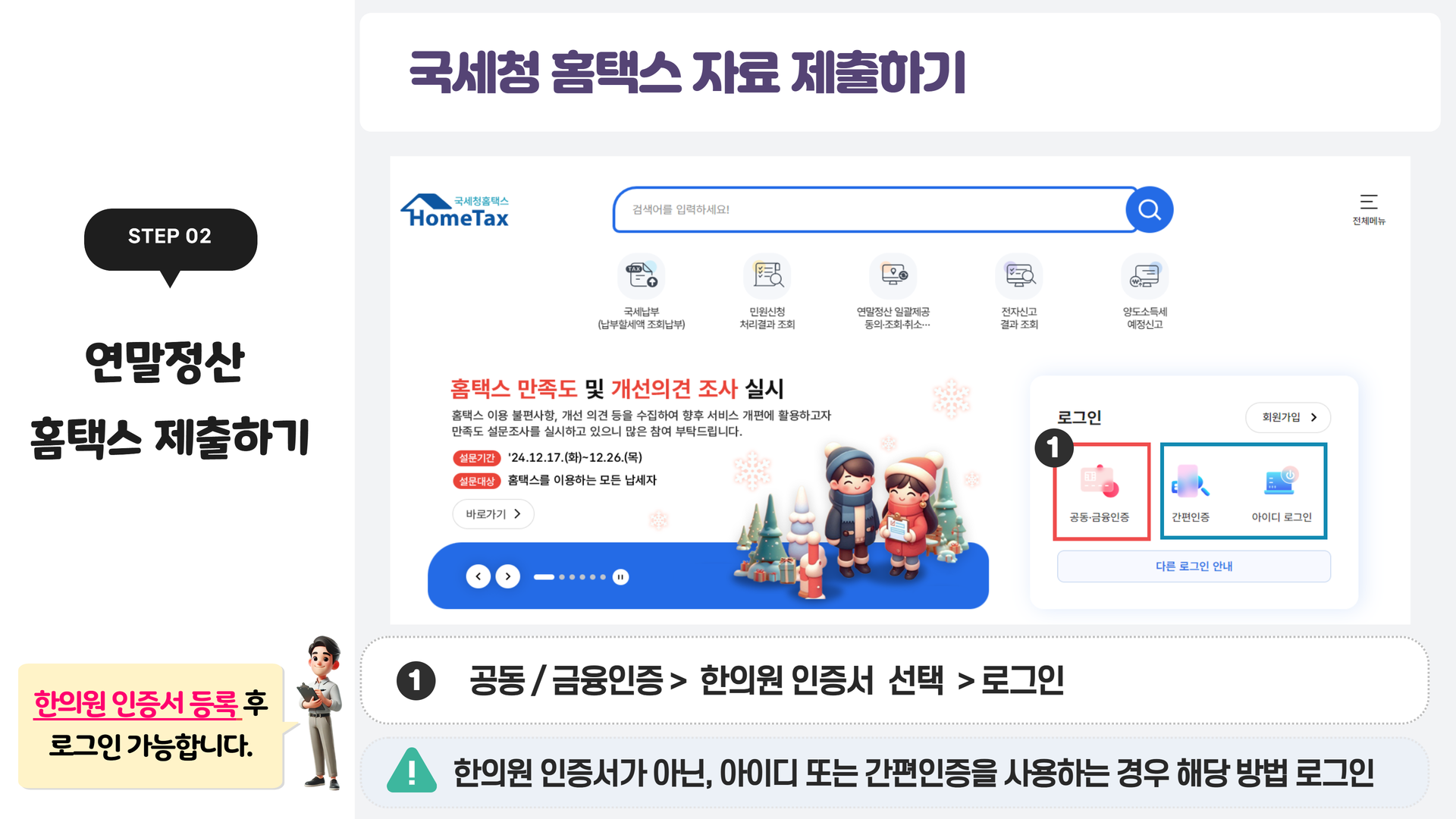Screen dimensions: 1456x819
Task: Pause the banner slideshow
Action: coord(620,577)
